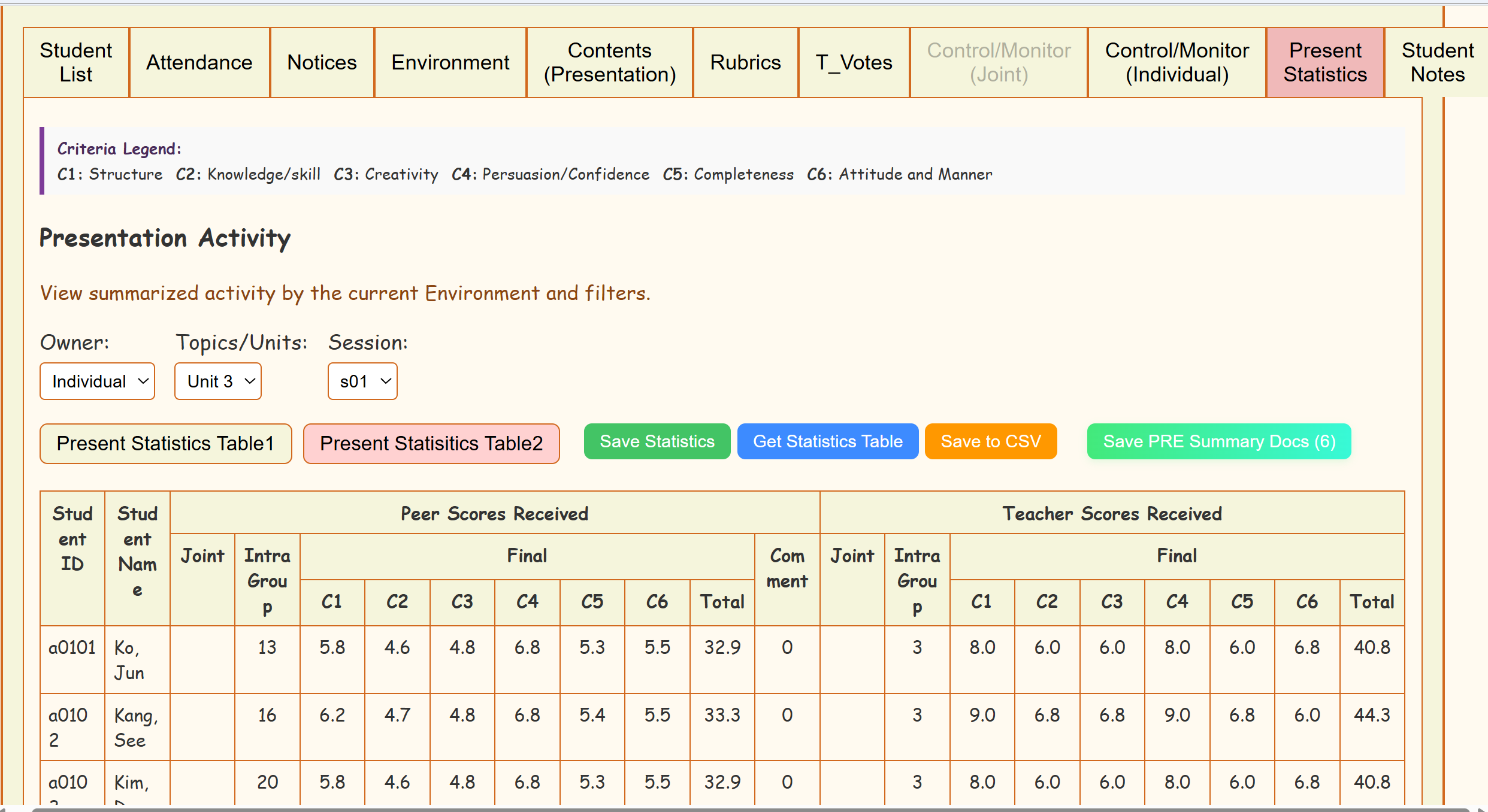Open the Session dropdown showing s01

362,381
